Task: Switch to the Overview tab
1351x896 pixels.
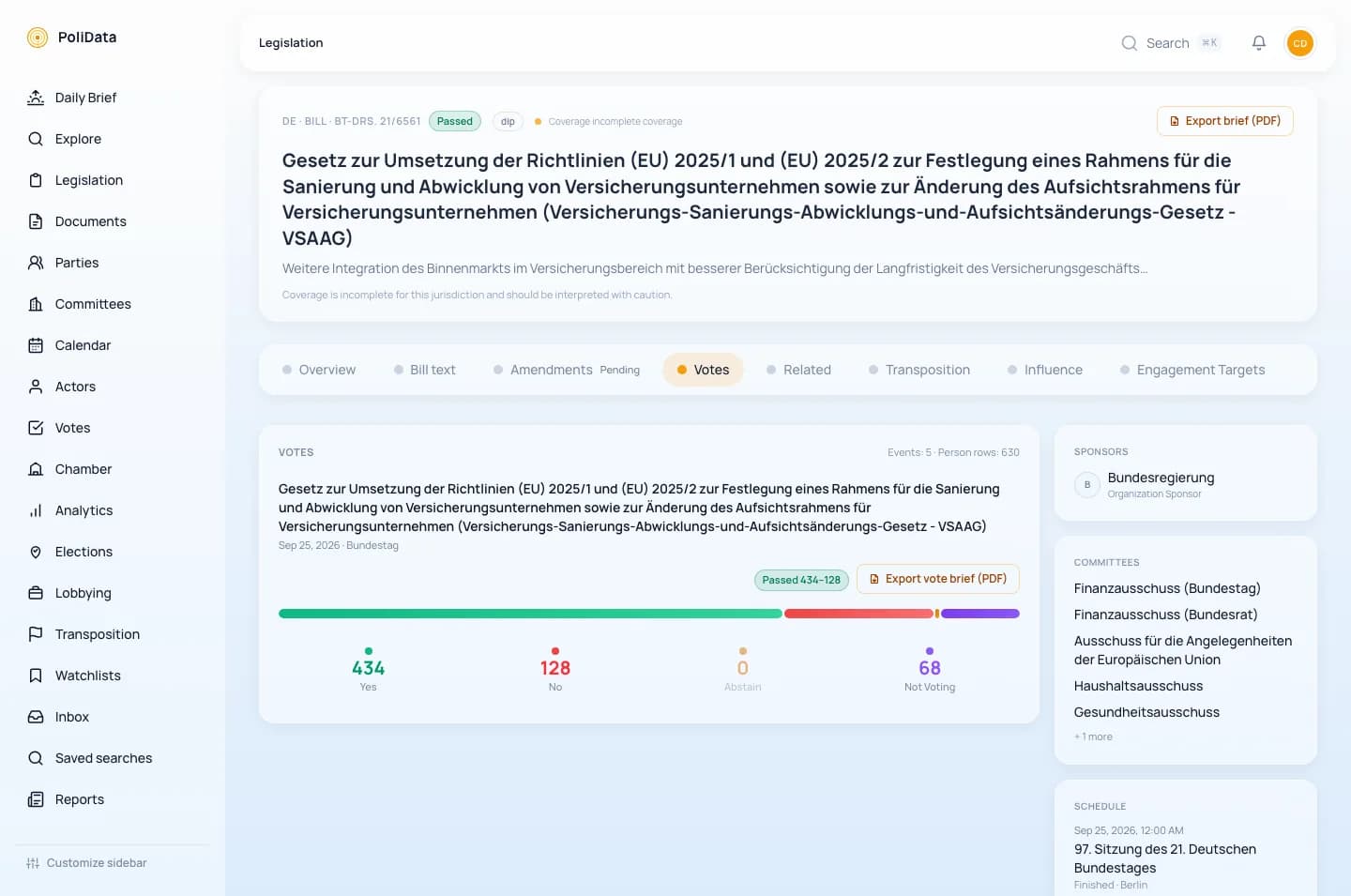Action: [x=319, y=370]
